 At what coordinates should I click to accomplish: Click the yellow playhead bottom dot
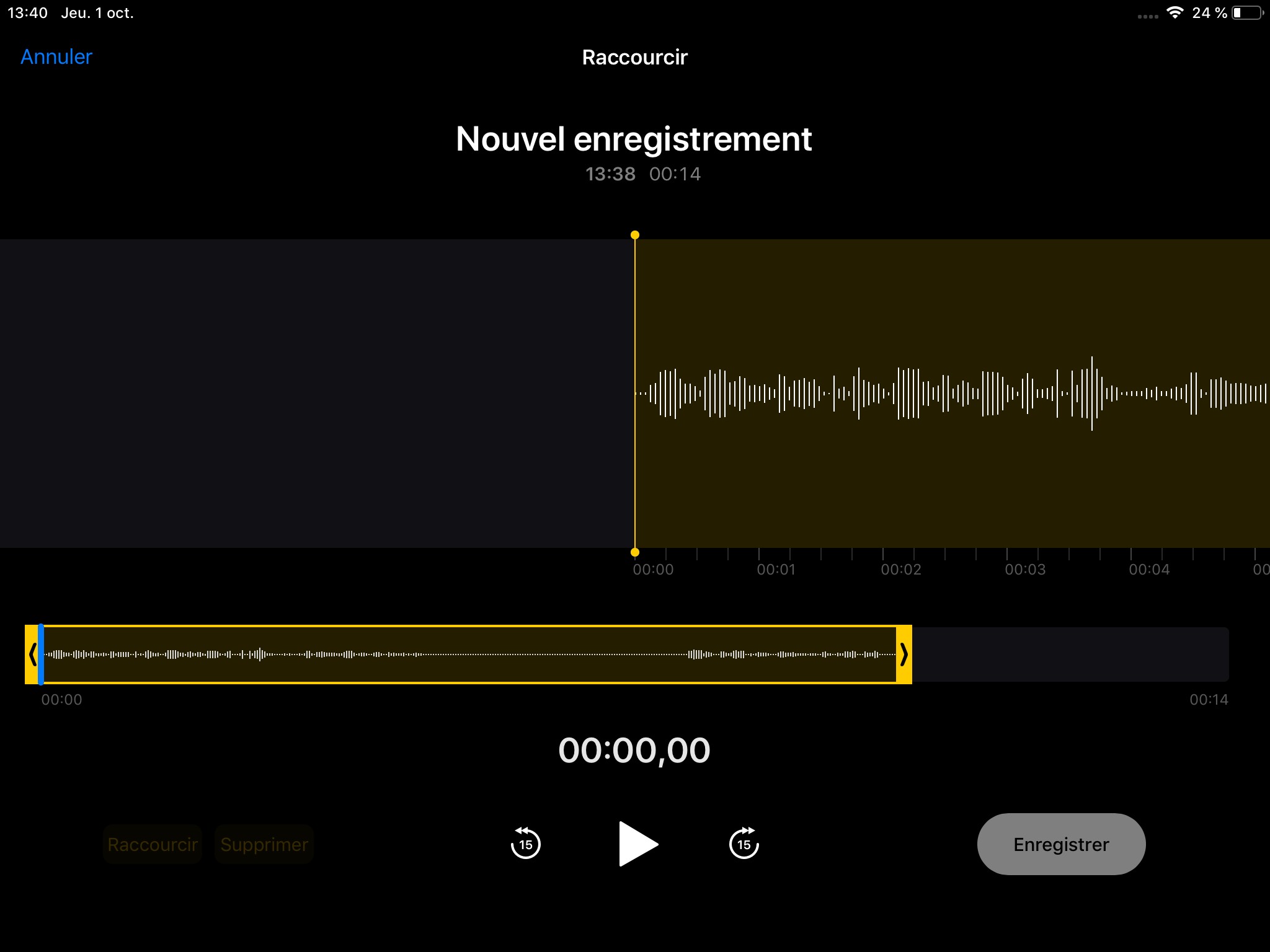[x=634, y=552]
